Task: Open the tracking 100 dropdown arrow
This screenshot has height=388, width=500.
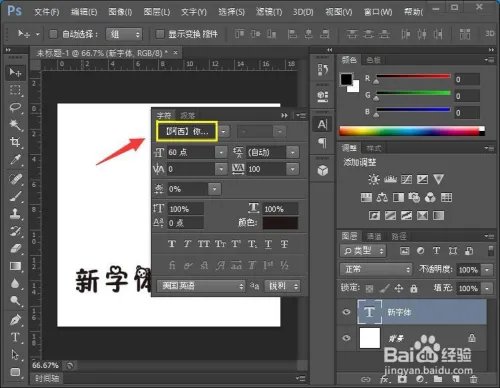Action: tap(293, 169)
